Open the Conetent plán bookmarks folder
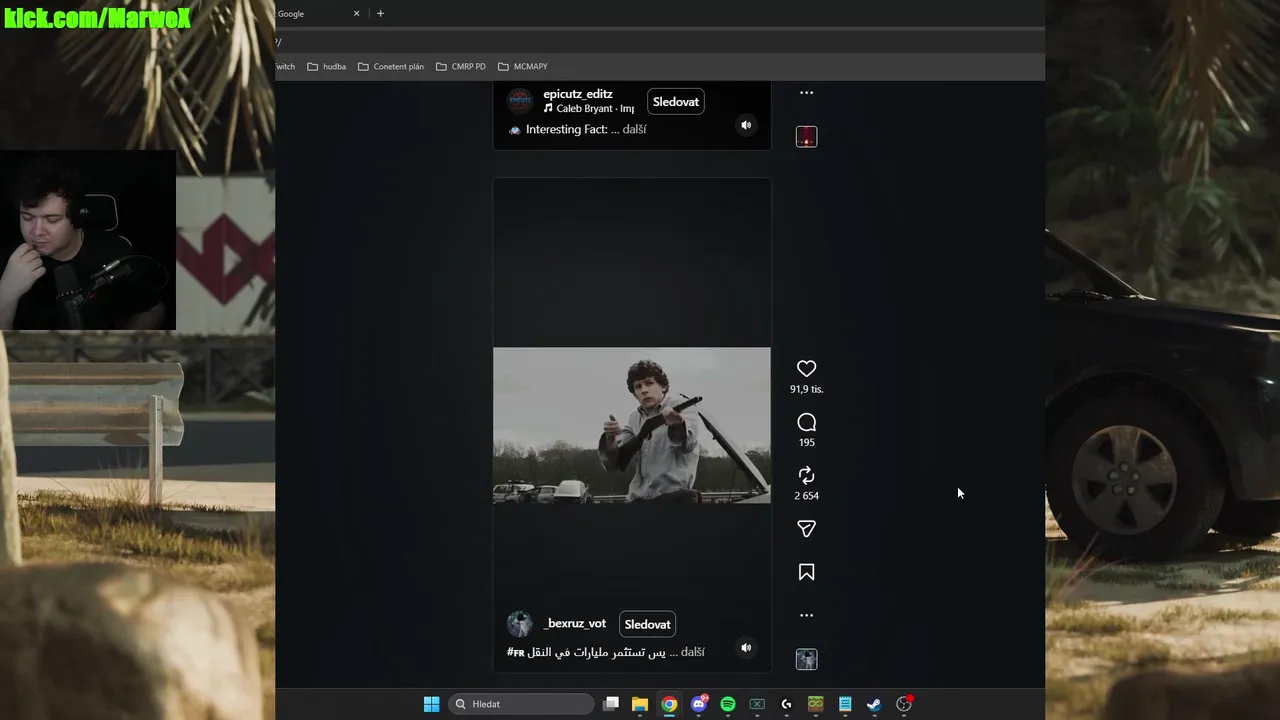The image size is (1280, 720). point(390,67)
